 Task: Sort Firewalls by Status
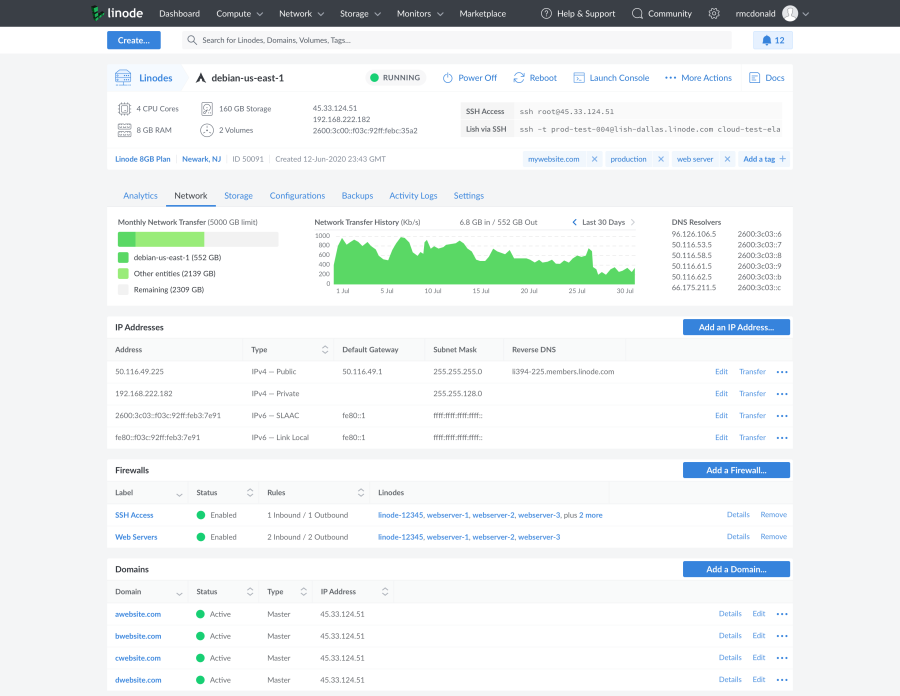[x=250, y=492]
